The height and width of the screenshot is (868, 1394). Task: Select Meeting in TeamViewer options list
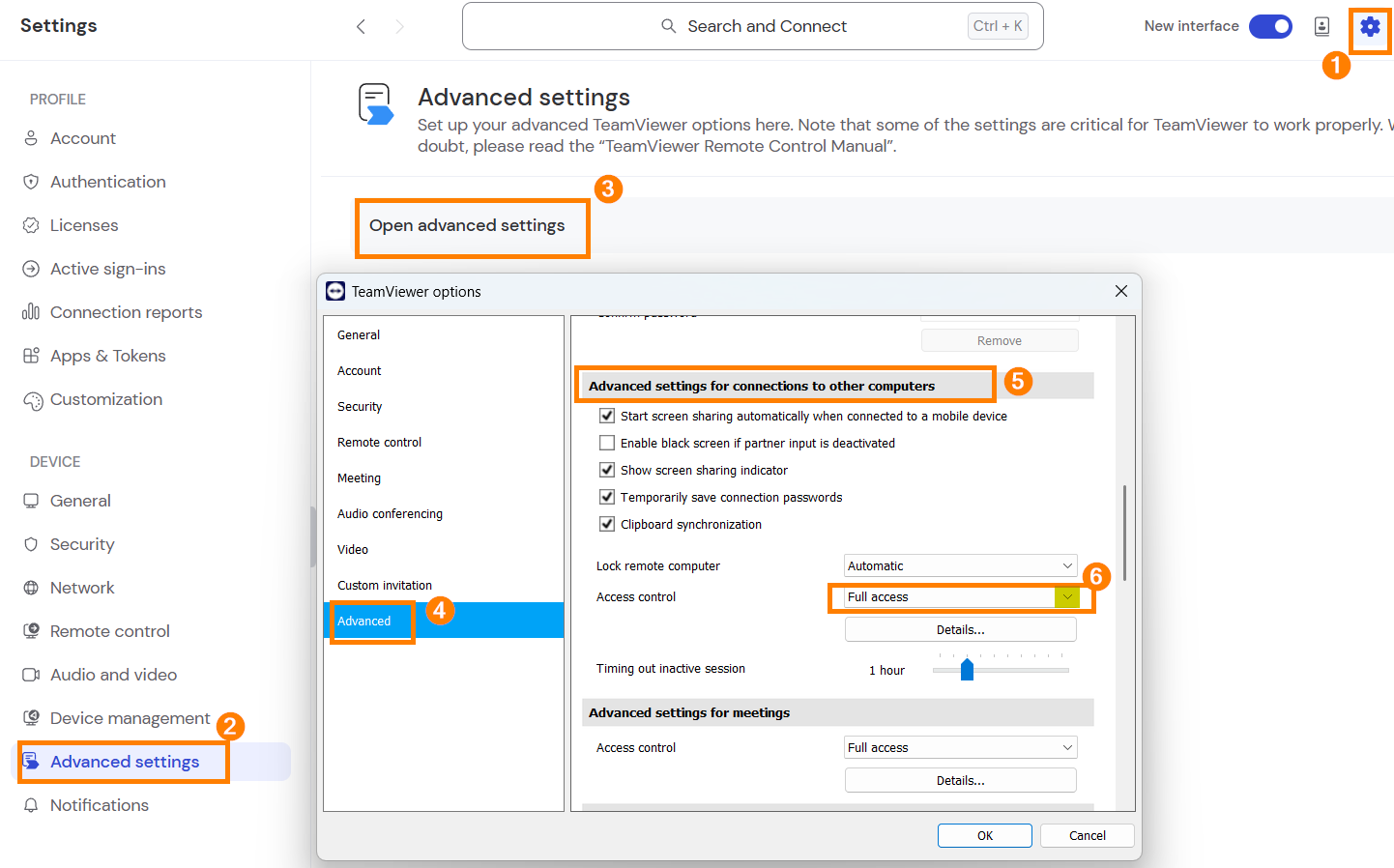[x=444, y=477]
